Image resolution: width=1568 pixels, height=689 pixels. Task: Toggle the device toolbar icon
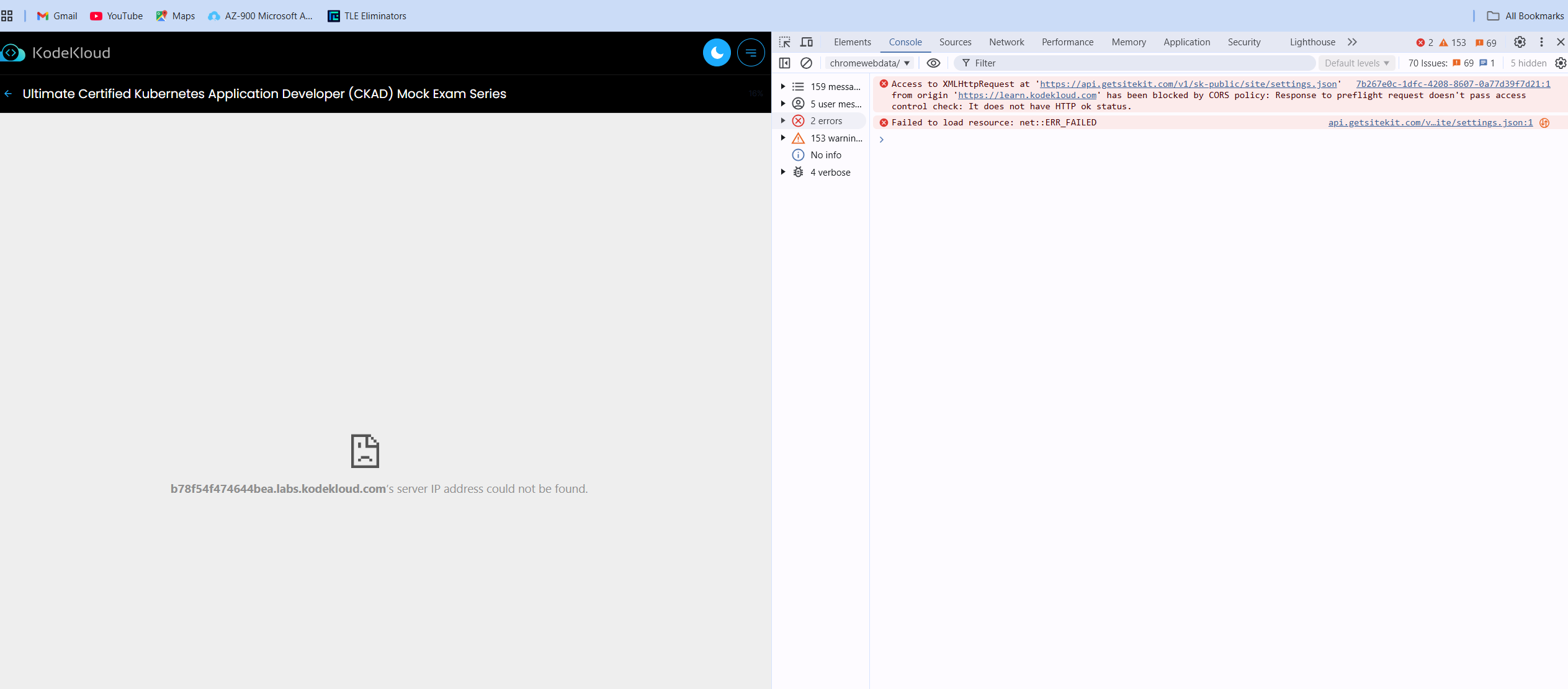point(807,42)
